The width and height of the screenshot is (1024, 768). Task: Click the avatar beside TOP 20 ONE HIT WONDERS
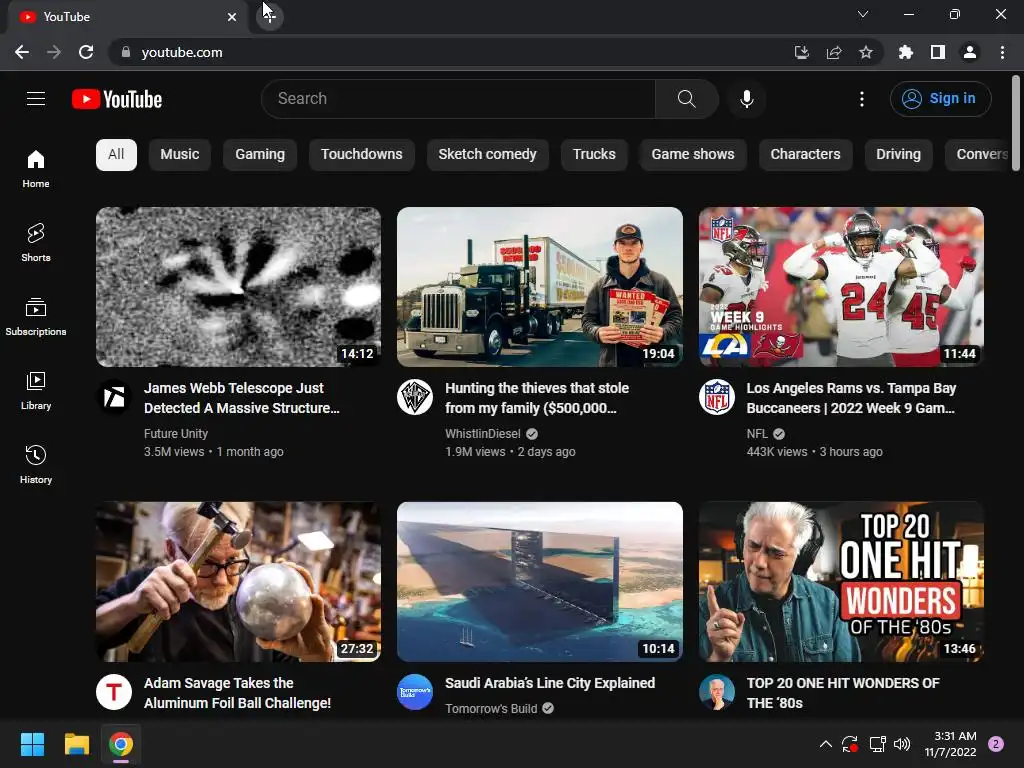pyautogui.click(x=716, y=692)
